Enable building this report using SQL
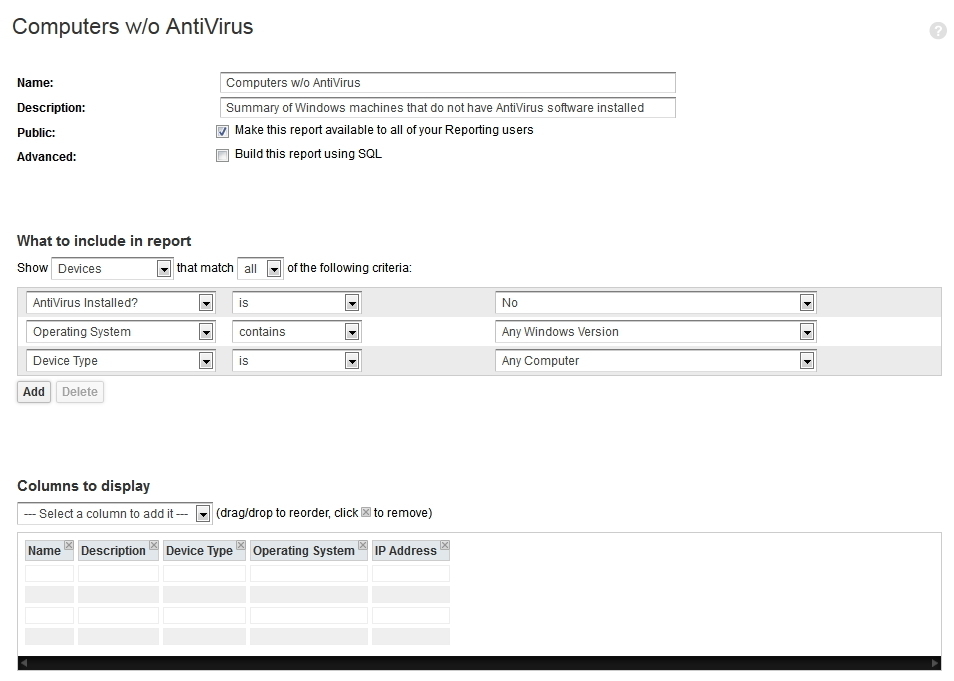 pyautogui.click(x=222, y=154)
